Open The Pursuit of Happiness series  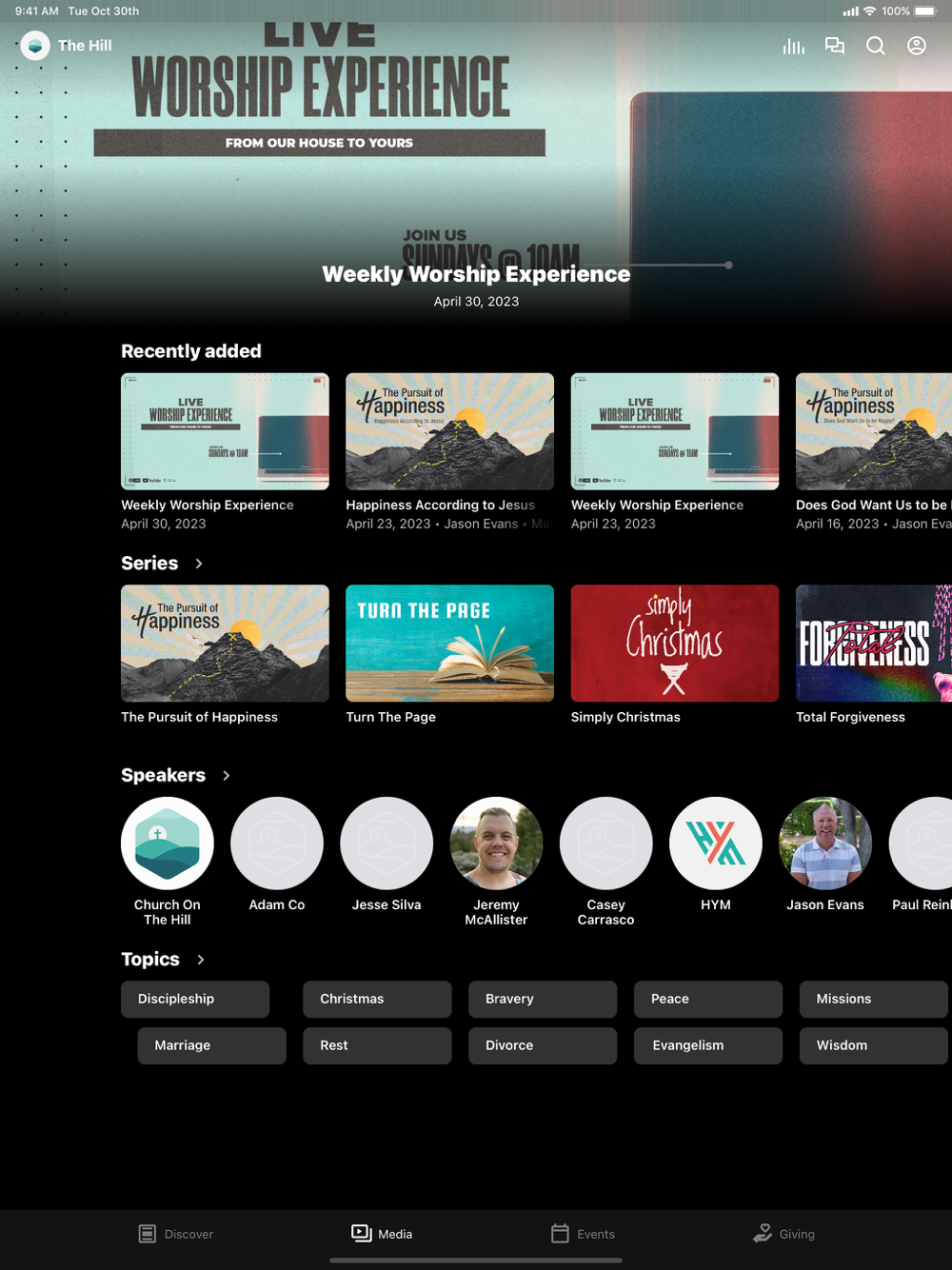[225, 644]
